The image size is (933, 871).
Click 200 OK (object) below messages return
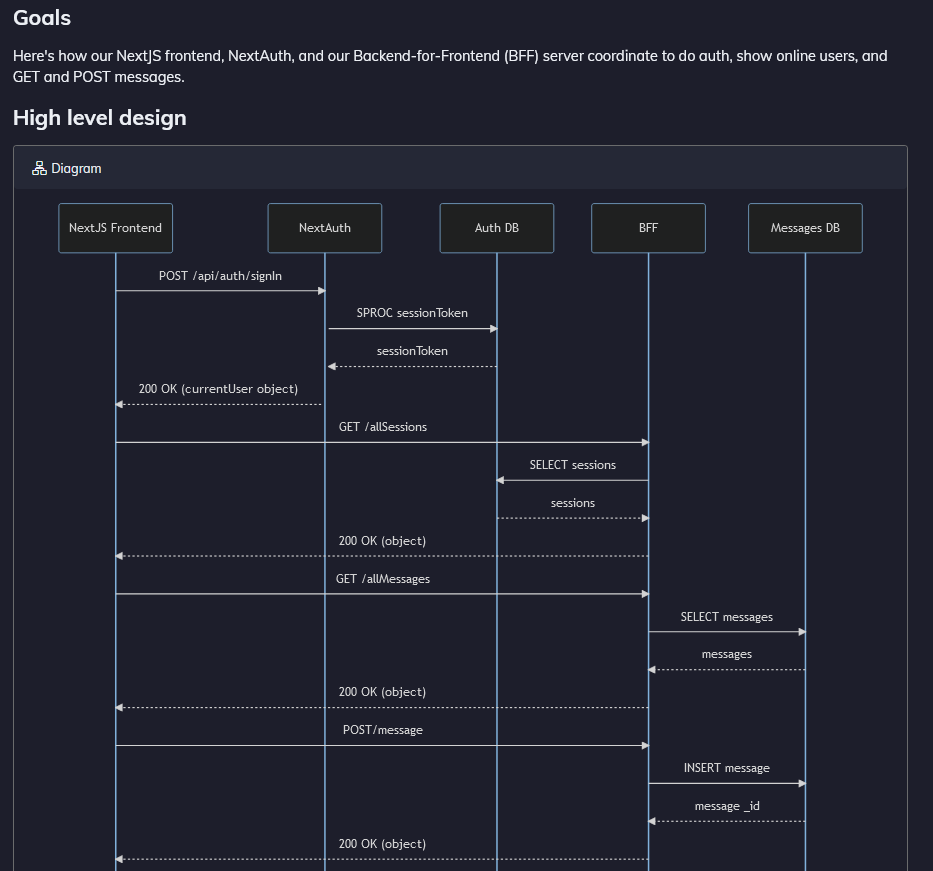tap(382, 692)
